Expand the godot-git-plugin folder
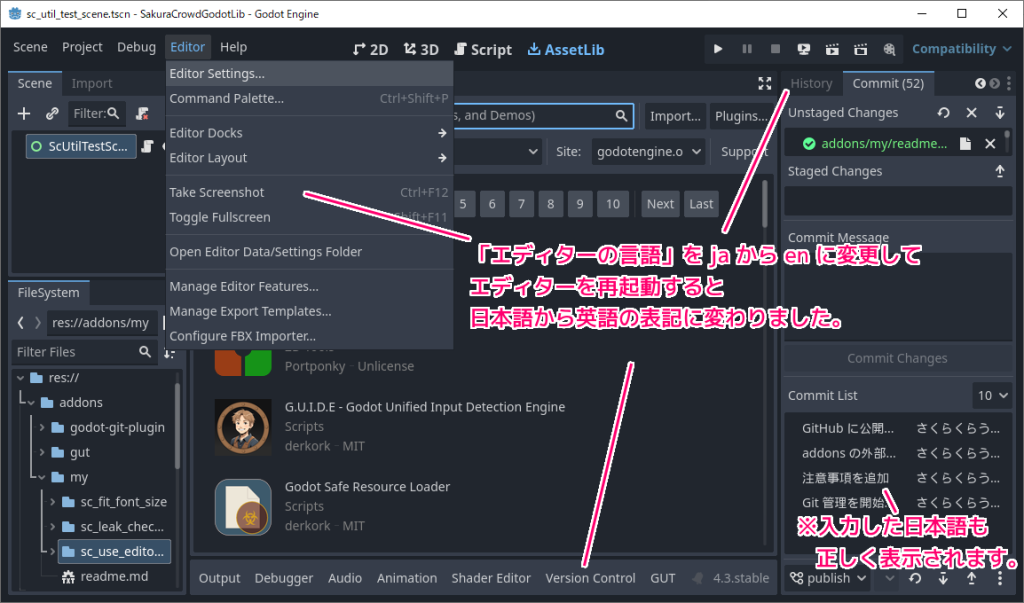 click(x=42, y=427)
